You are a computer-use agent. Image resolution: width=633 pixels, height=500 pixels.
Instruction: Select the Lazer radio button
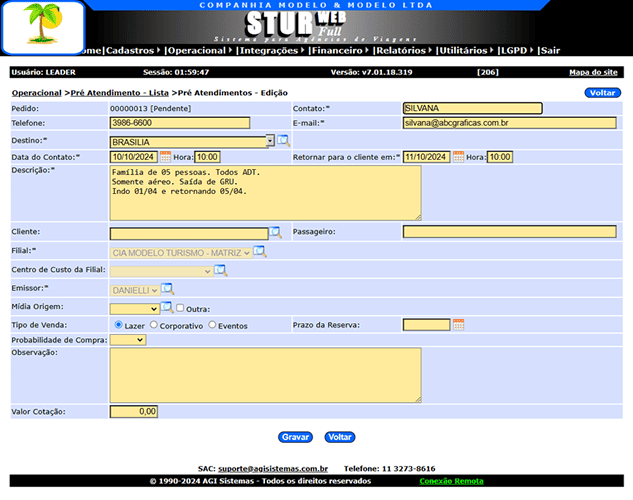[118, 324]
